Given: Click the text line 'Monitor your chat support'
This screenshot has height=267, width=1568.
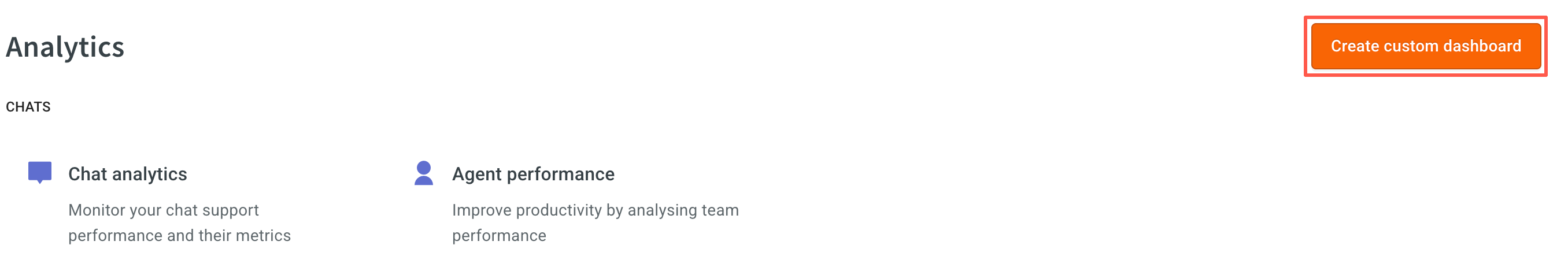Looking at the screenshot, I should pyautogui.click(x=163, y=210).
